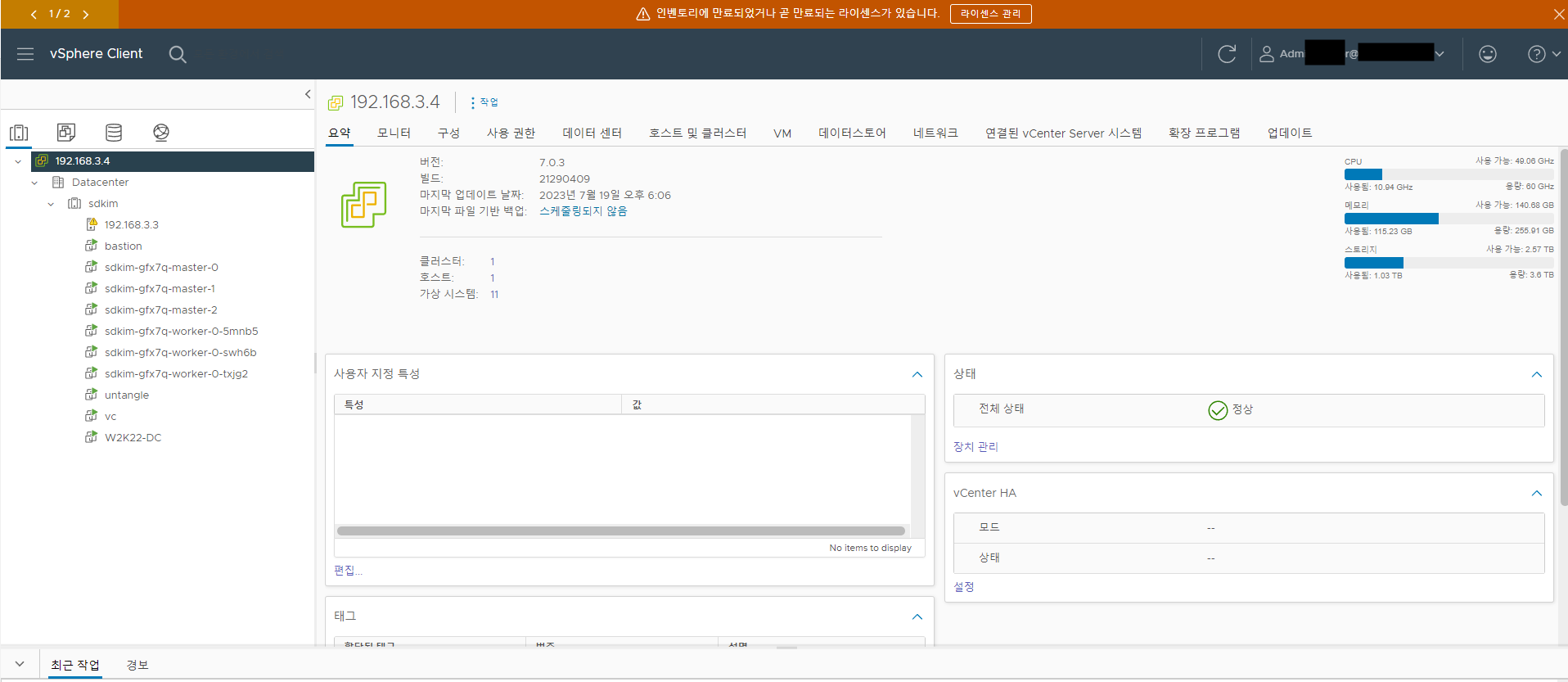Click the search magnifier icon
This screenshot has height=682, width=1568.
pos(178,54)
